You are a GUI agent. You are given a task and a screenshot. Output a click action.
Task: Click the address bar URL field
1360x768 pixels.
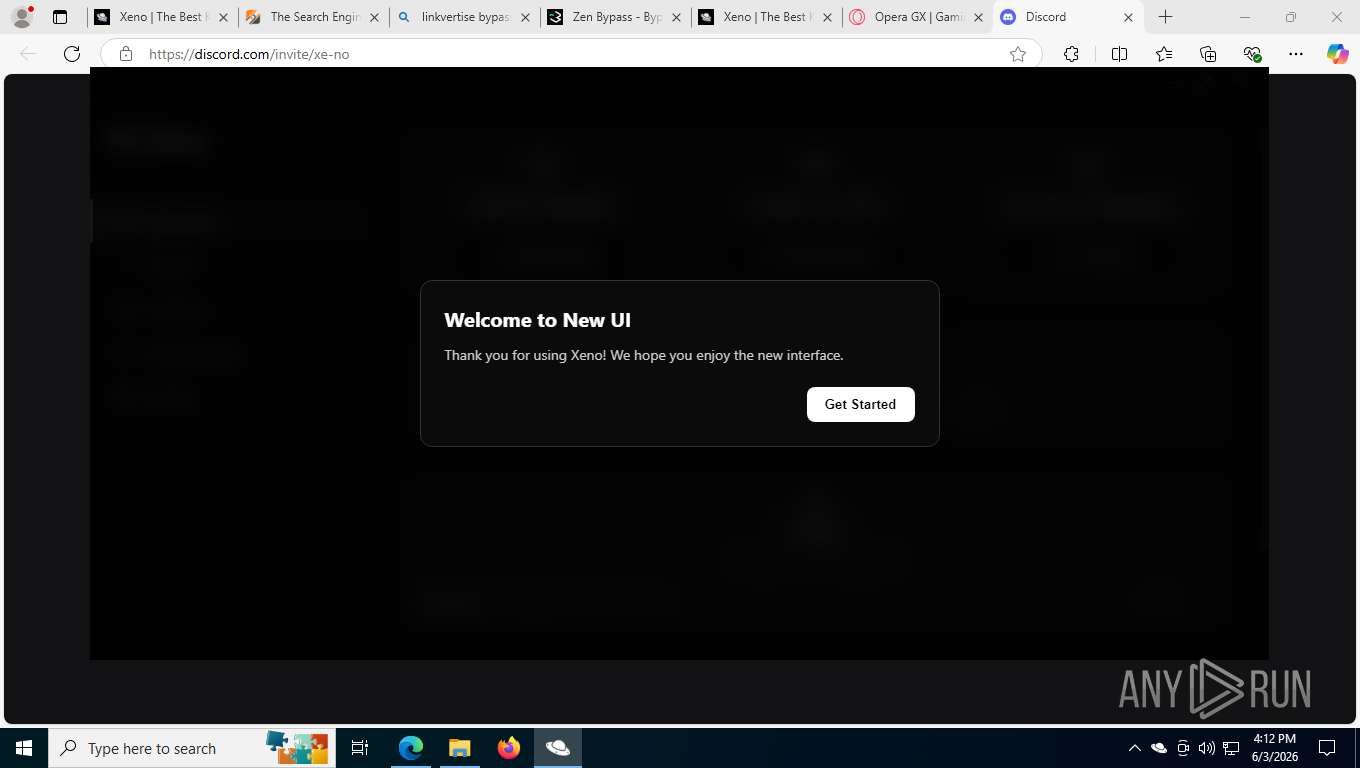571,54
